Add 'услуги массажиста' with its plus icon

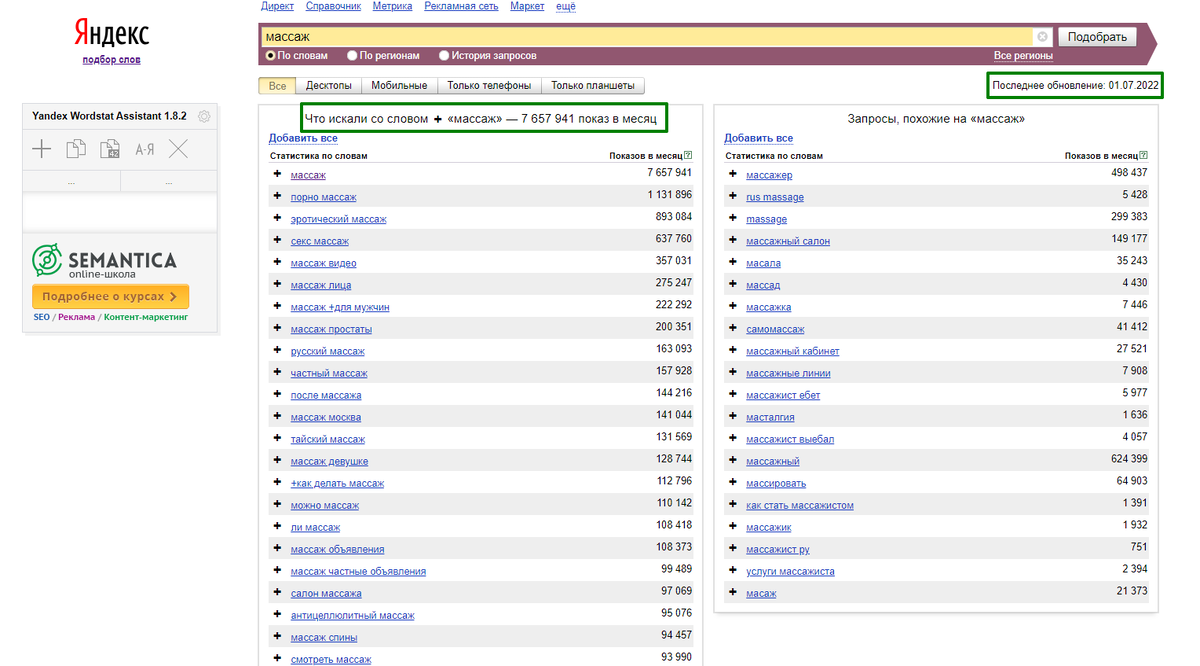pos(732,570)
